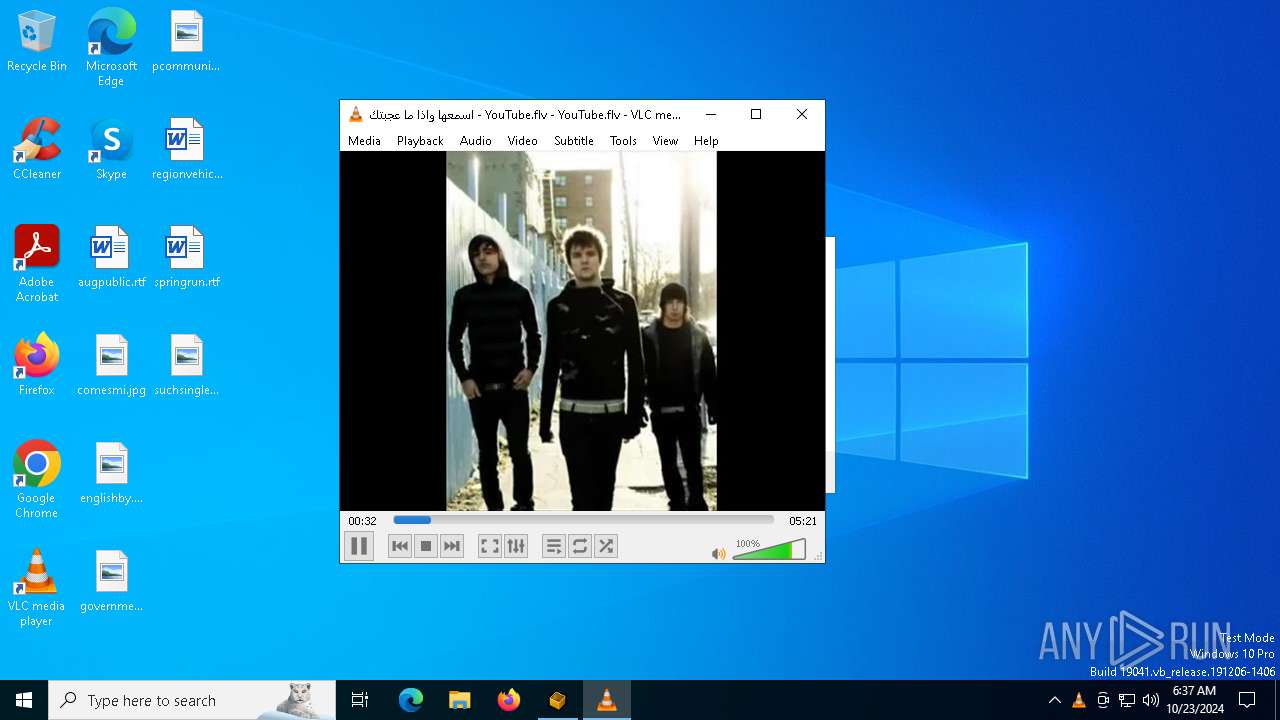Select the Adobe Acrobat desktop shortcut
This screenshot has height=720, width=1280.
(37, 264)
